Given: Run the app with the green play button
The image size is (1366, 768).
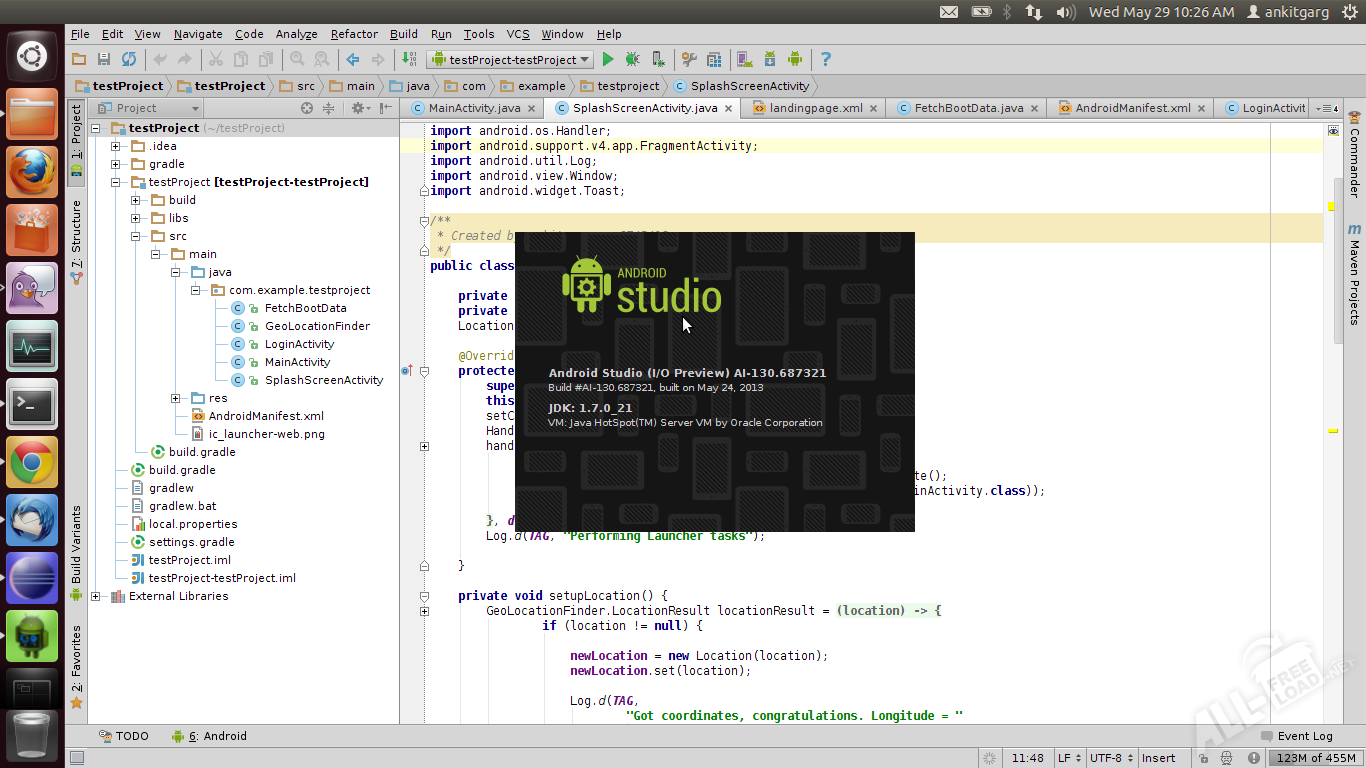Looking at the screenshot, I should point(607,60).
